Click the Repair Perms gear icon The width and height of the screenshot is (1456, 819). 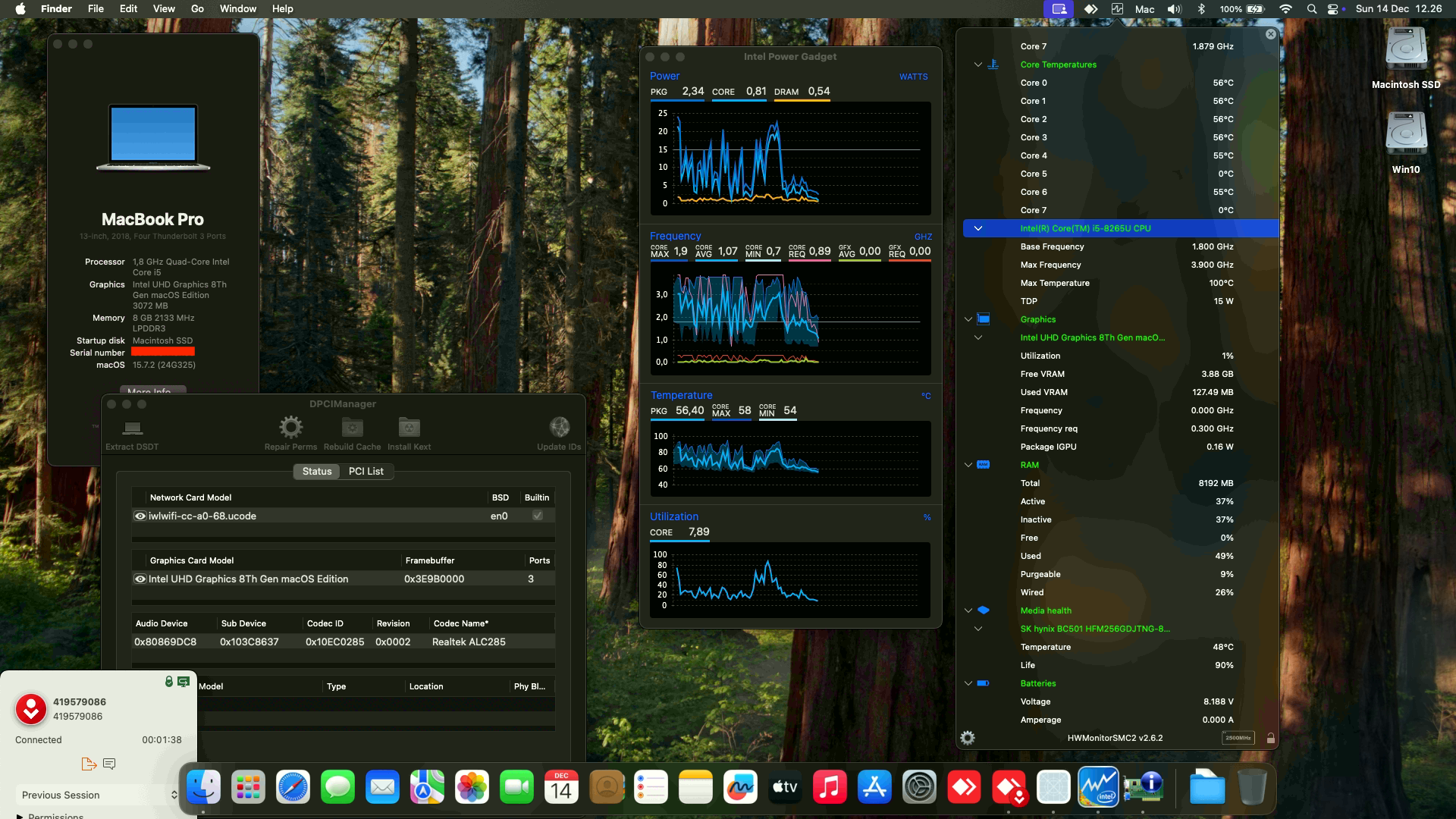point(290,428)
